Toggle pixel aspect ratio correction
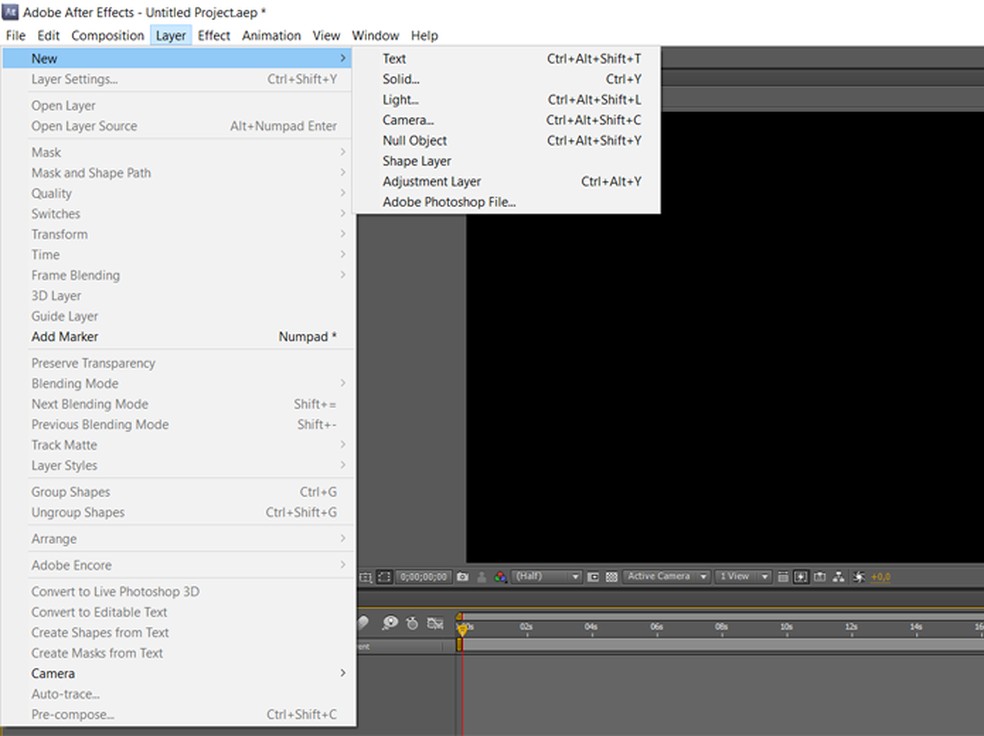 [x=784, y=577]
